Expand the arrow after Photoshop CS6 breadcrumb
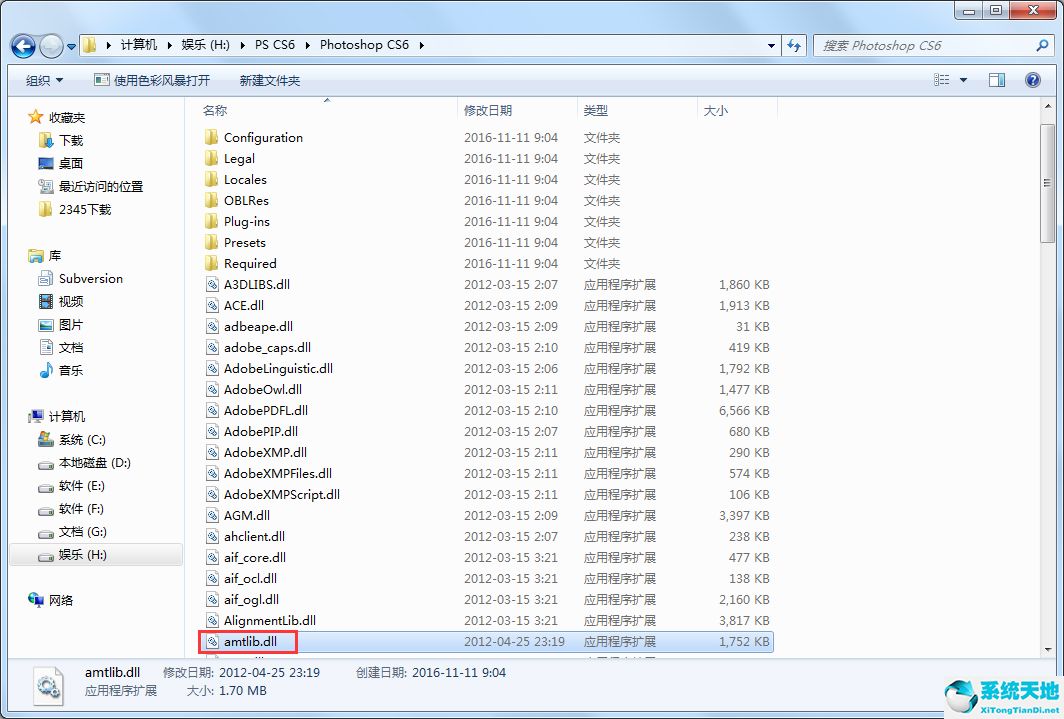This screenshot has height=719, width=1064. [x=421, y=45]
